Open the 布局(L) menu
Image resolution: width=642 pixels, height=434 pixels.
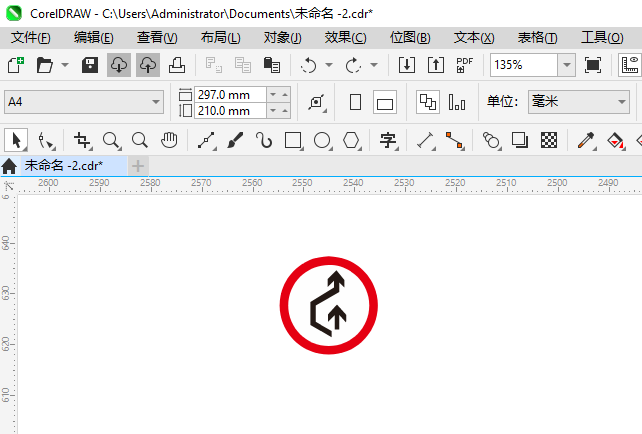[221, 38]
